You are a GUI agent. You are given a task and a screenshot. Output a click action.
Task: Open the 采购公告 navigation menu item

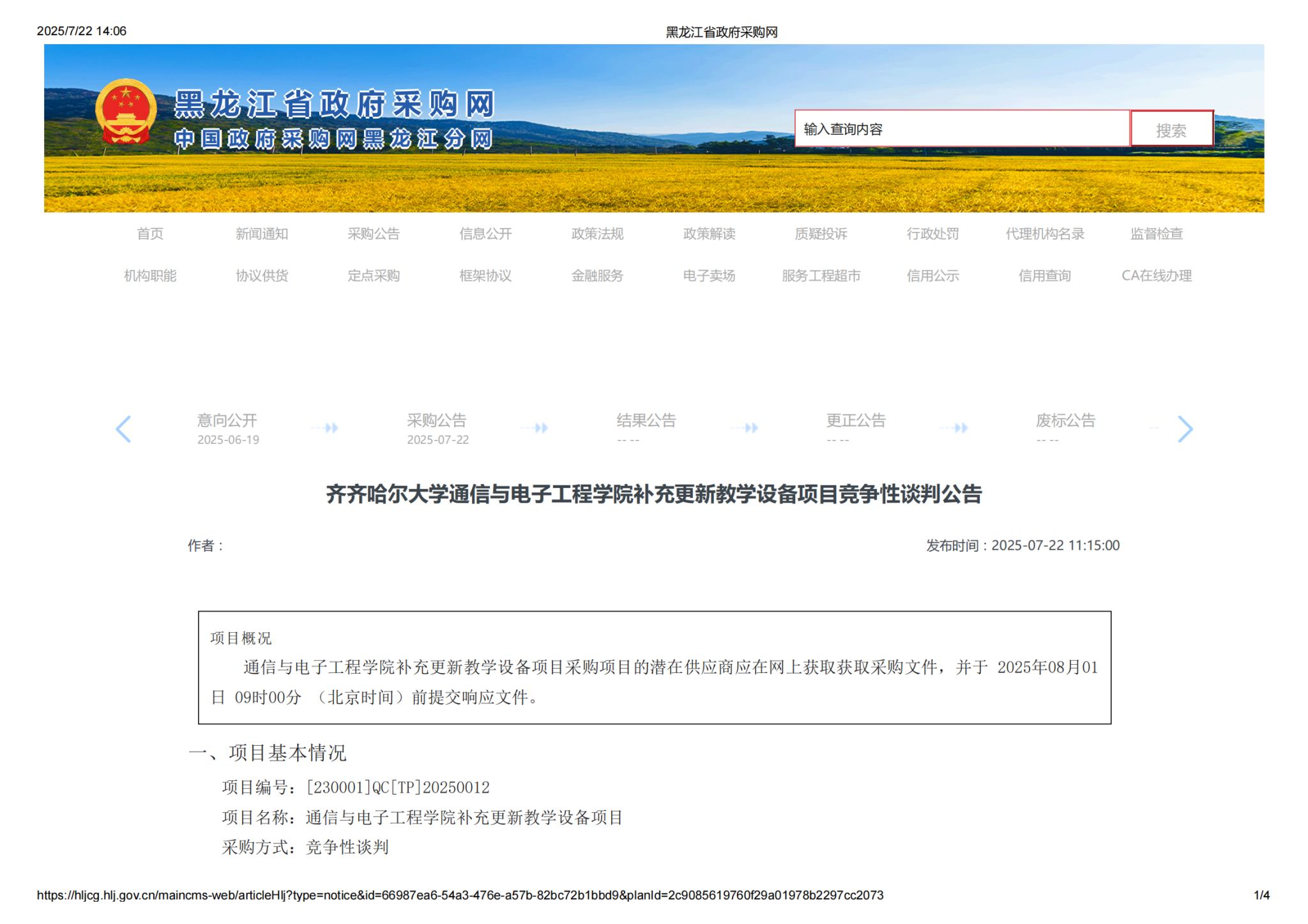point(374,234)
